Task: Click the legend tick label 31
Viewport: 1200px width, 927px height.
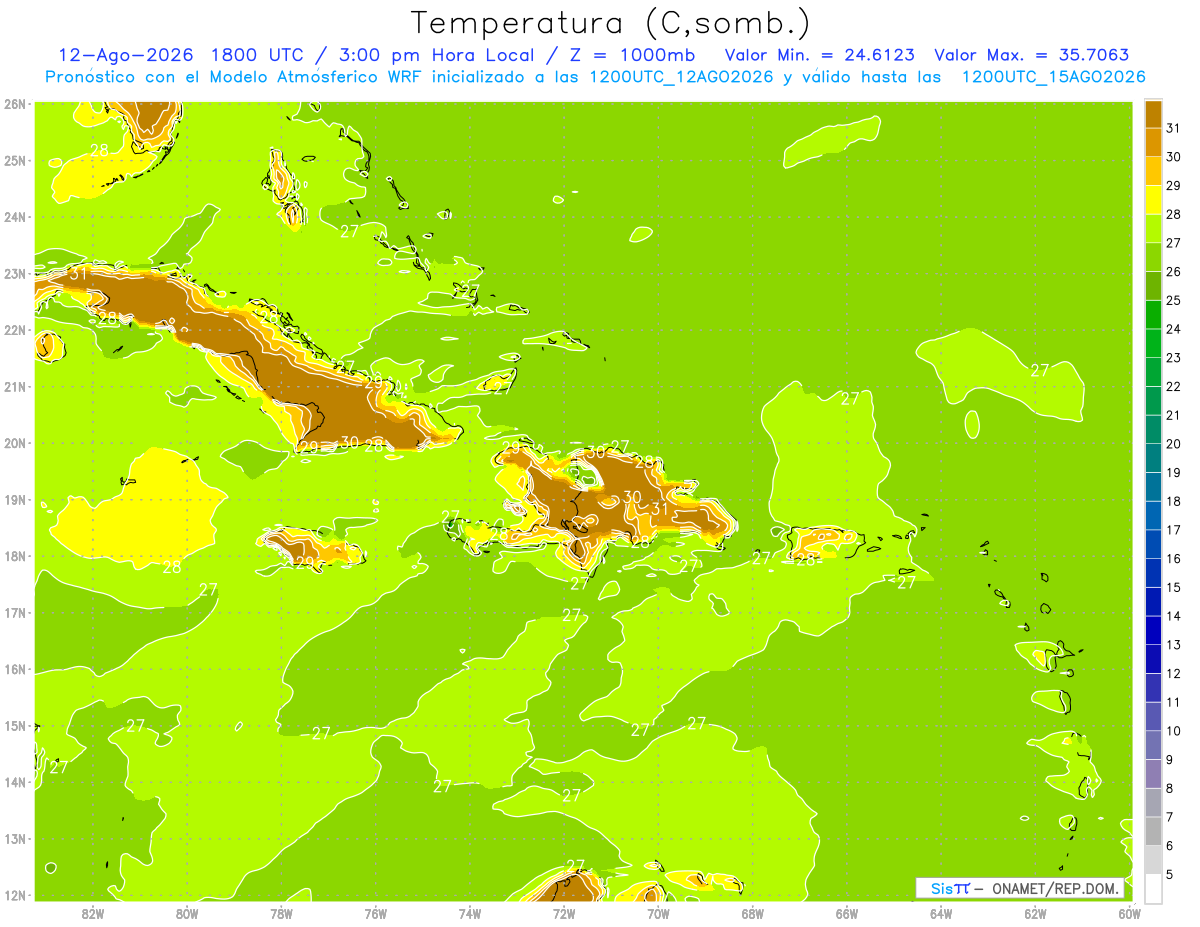Action: (1173, 127)
